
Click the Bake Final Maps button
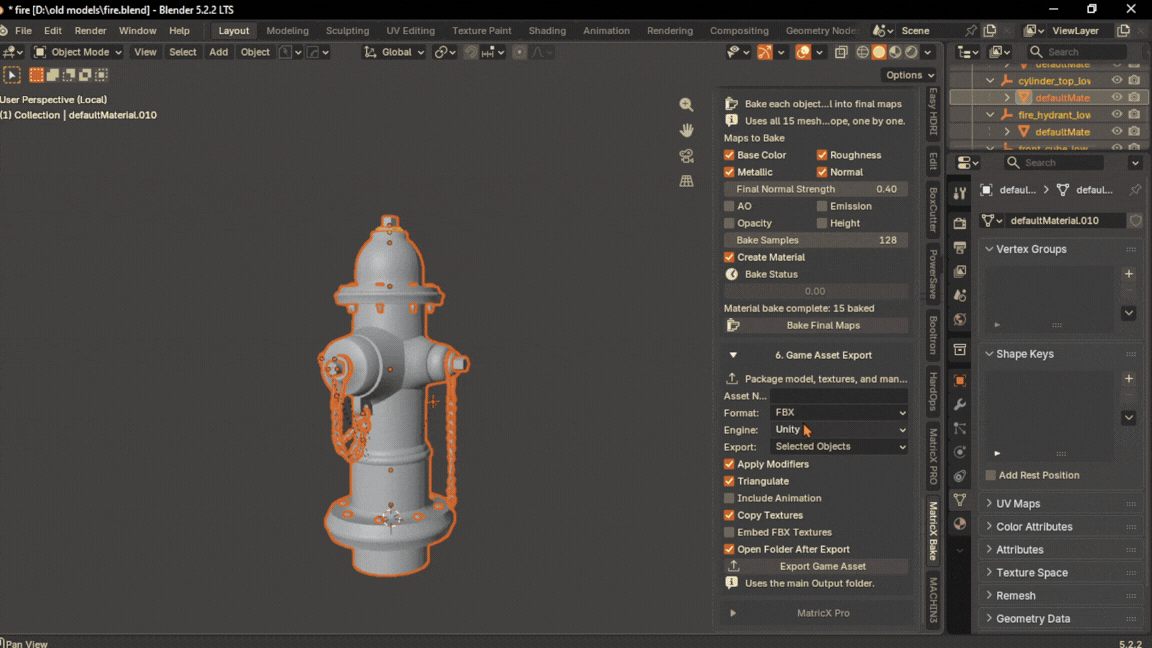click(816, 325)
